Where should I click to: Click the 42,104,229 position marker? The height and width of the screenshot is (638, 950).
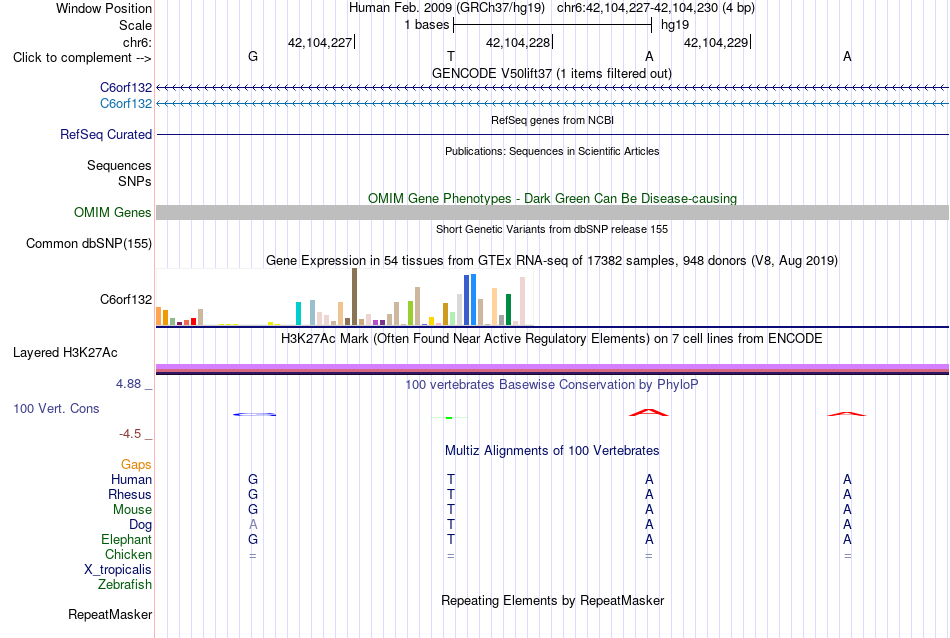[x=716, y=42]
